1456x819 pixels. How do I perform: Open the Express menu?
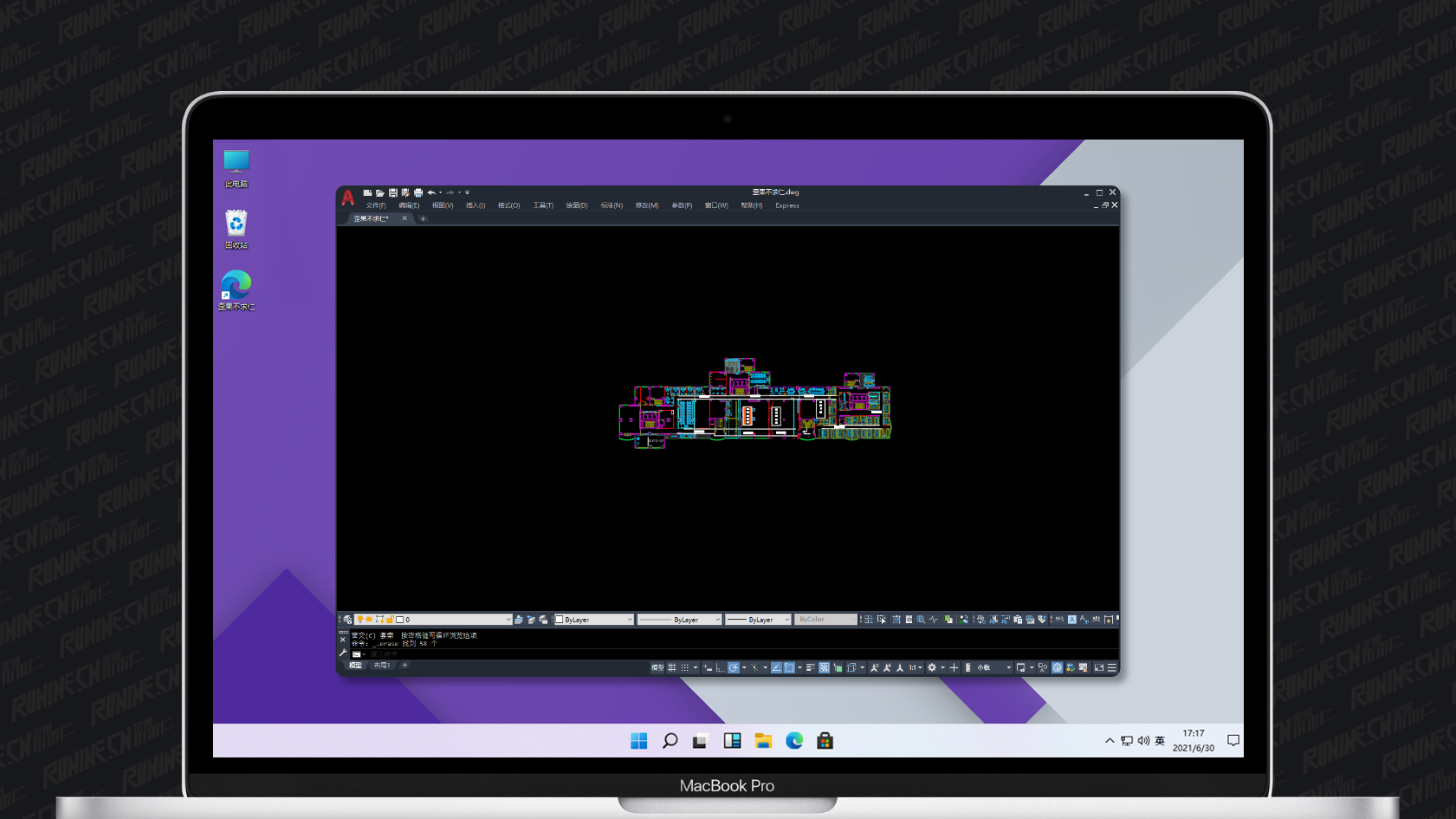pyautogui.click(x=787, y=205)
